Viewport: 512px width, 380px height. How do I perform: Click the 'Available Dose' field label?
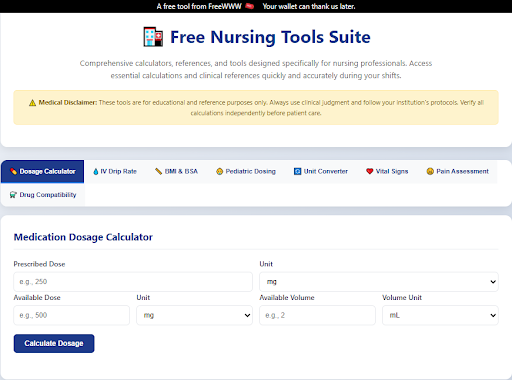(37, 298)
